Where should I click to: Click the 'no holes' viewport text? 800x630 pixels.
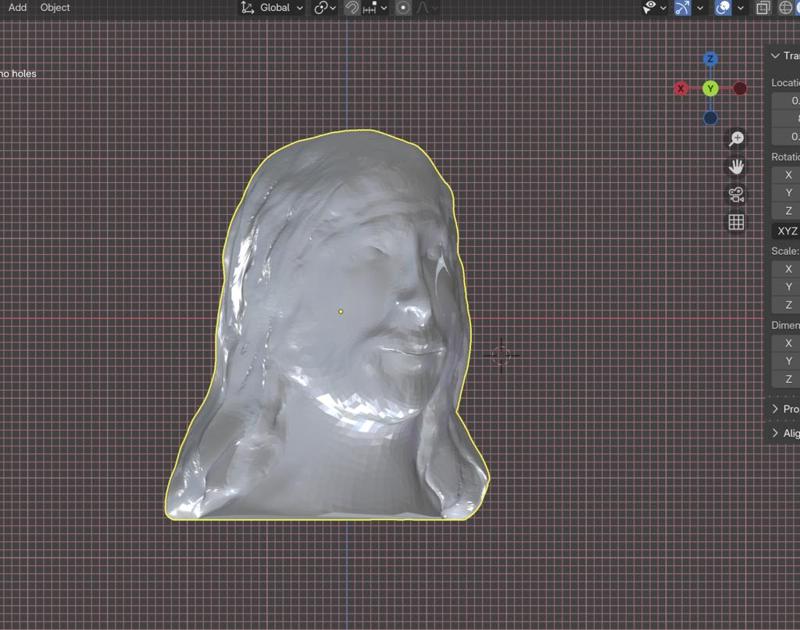click(x=18, y=73)
